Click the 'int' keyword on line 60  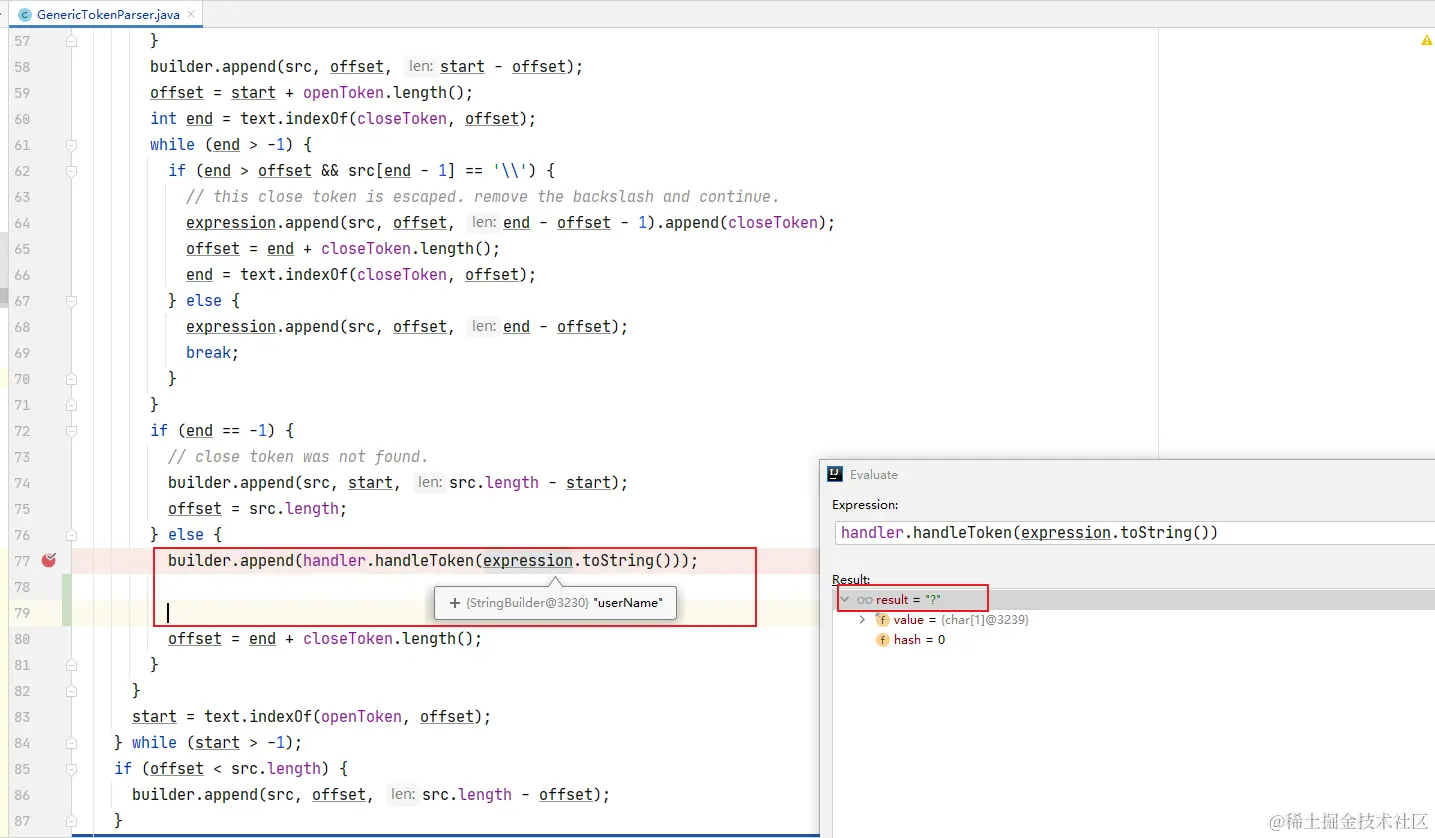(163, 119)
